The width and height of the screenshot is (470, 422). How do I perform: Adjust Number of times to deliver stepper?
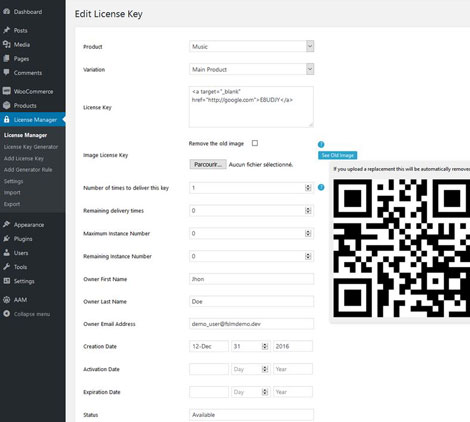coord(308,188)
